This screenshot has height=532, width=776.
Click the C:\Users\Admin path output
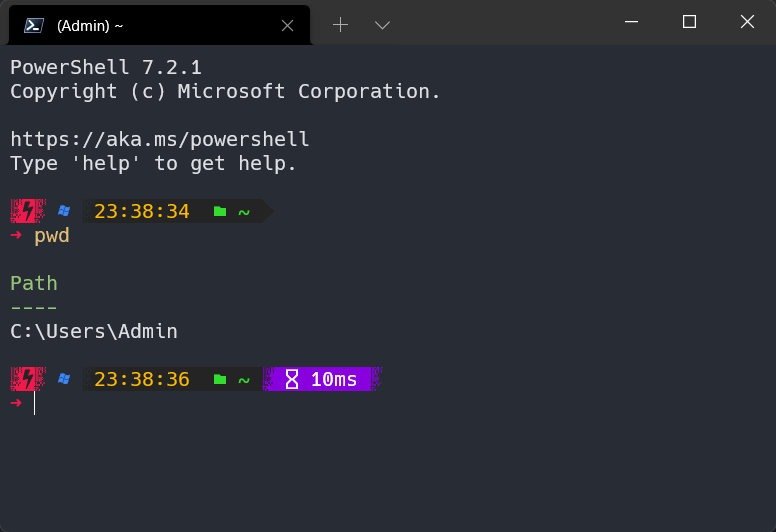point(94,332)
